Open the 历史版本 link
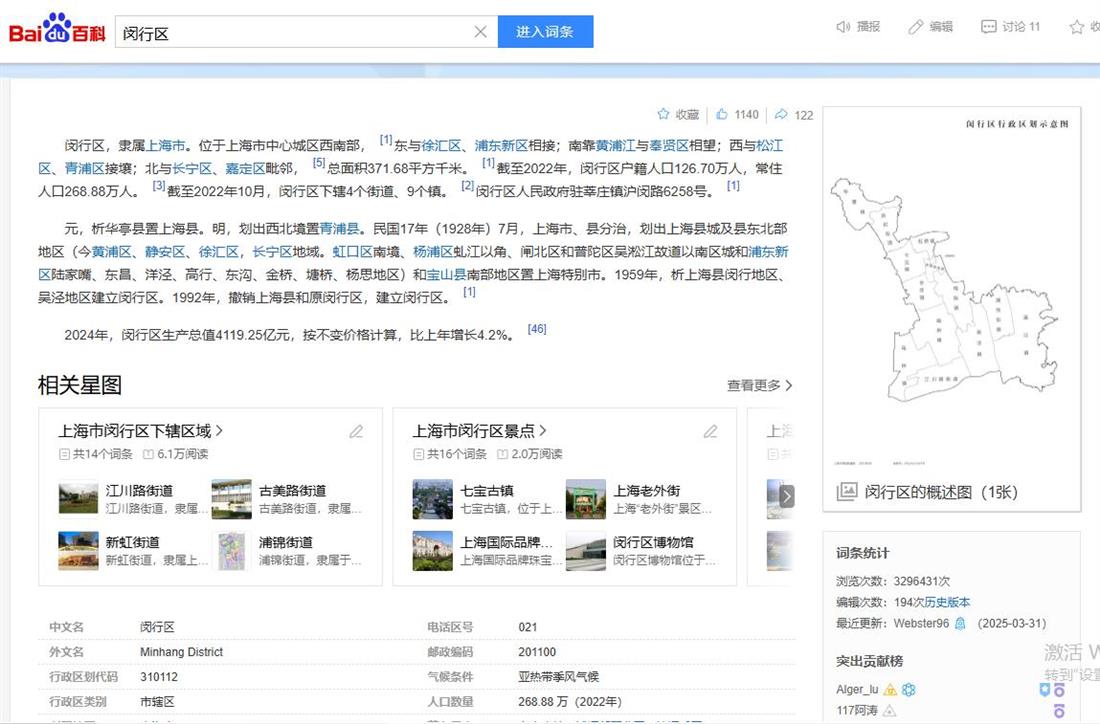 pyautogui.click(x=947, y=602)
